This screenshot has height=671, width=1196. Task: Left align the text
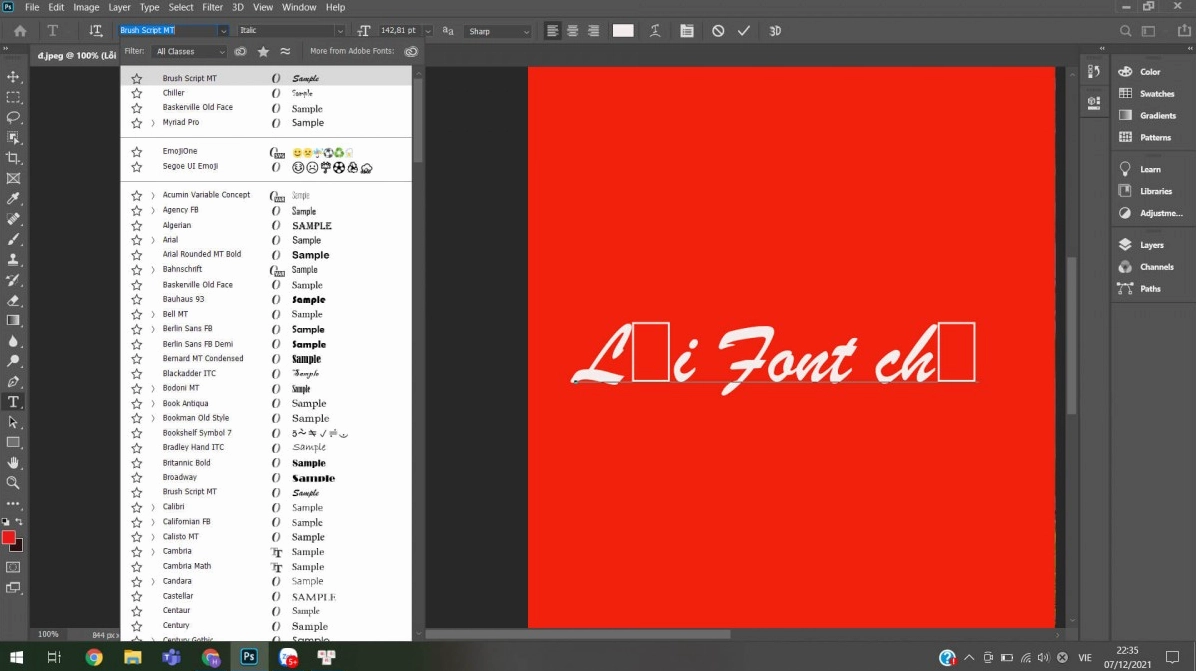pos(552,30)
